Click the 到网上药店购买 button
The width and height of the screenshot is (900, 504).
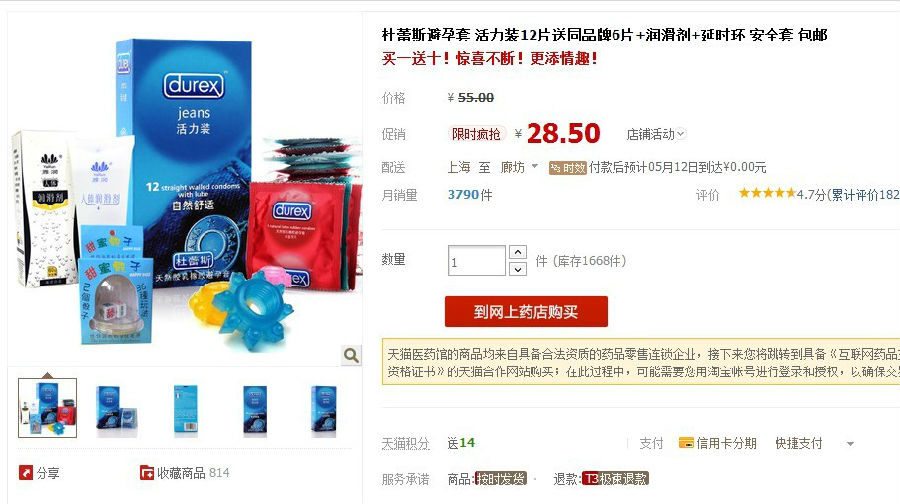pyautogui.click(x=526, y=312)
